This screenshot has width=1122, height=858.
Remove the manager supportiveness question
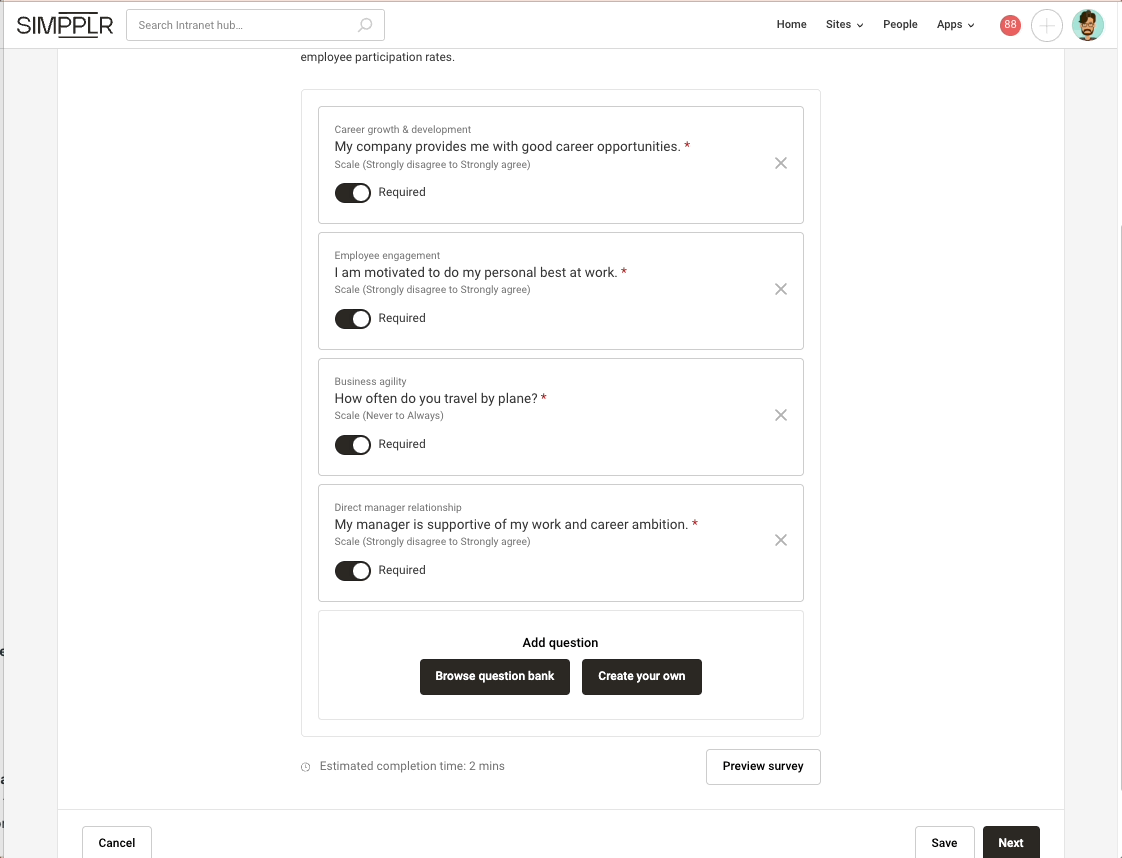point(781,540)
